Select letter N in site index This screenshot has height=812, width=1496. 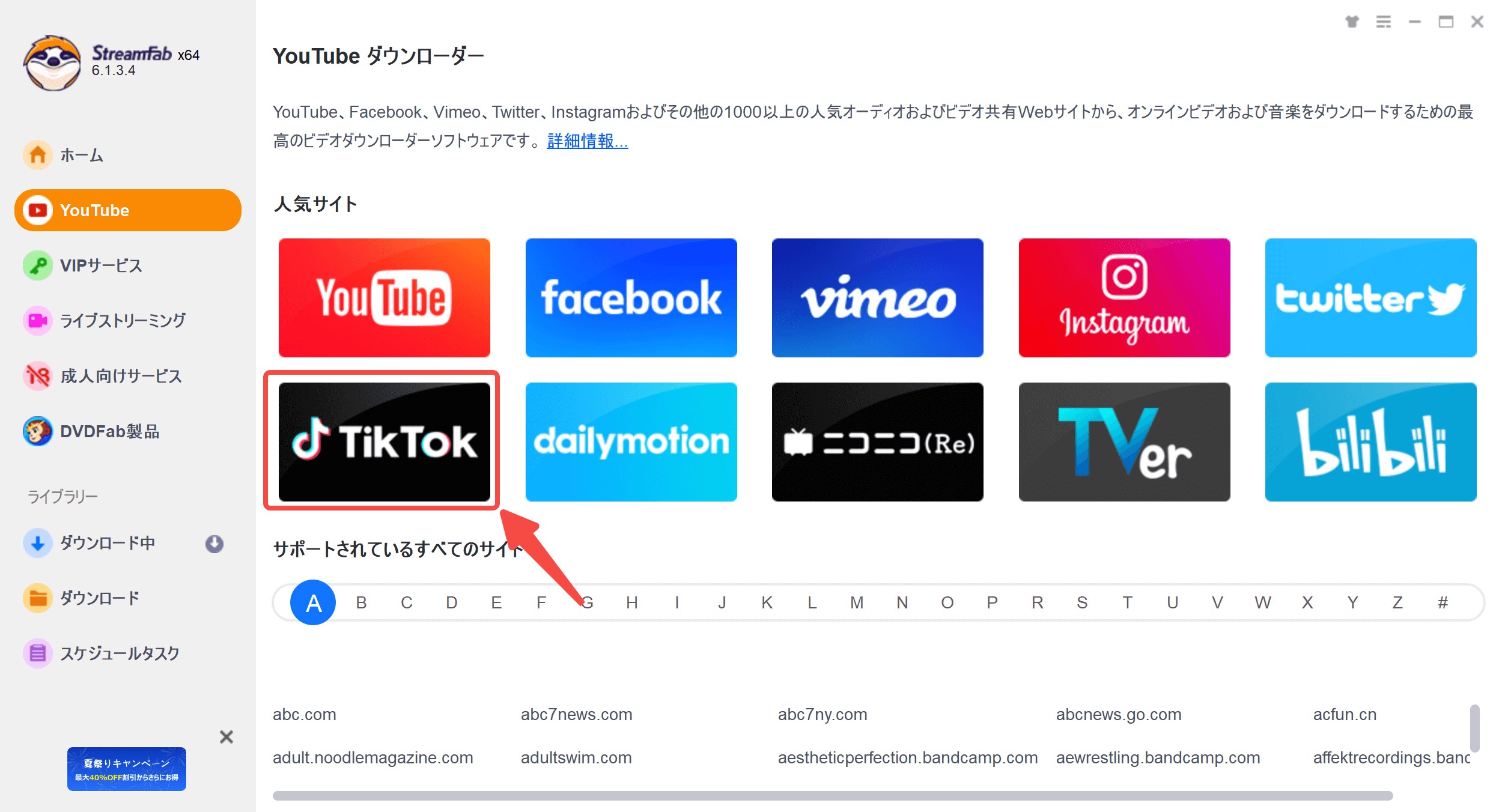(902, 602)
